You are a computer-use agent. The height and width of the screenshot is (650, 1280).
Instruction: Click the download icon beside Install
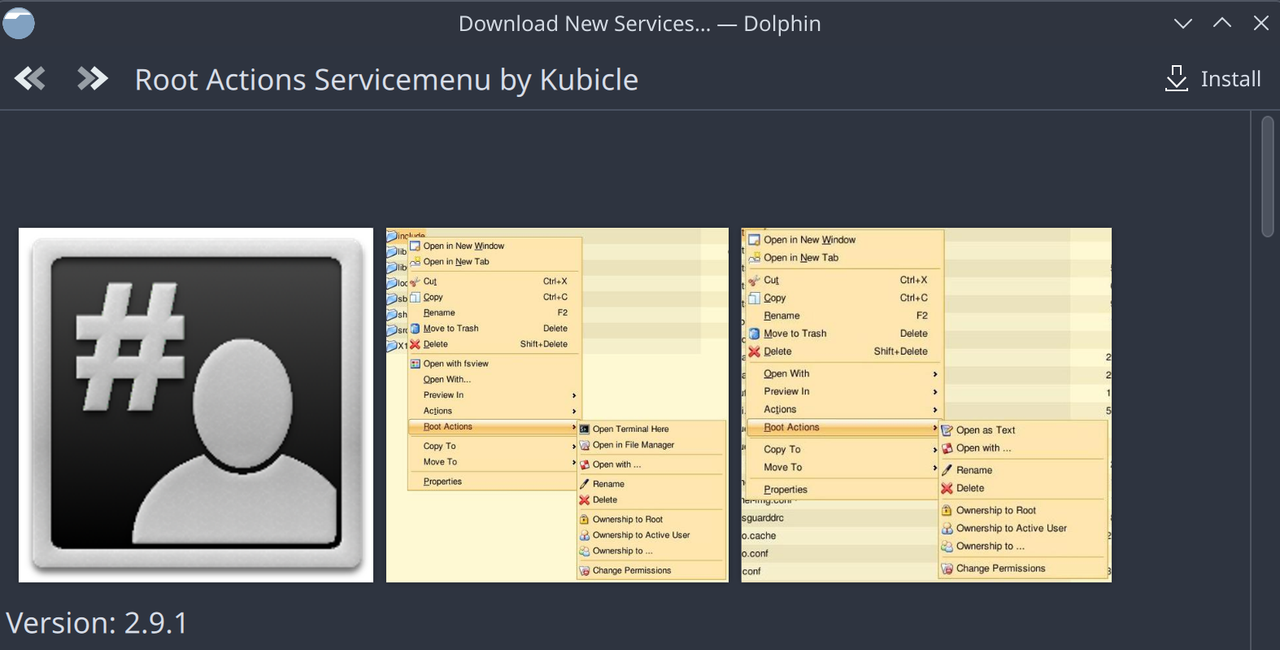click(1177, 79)
